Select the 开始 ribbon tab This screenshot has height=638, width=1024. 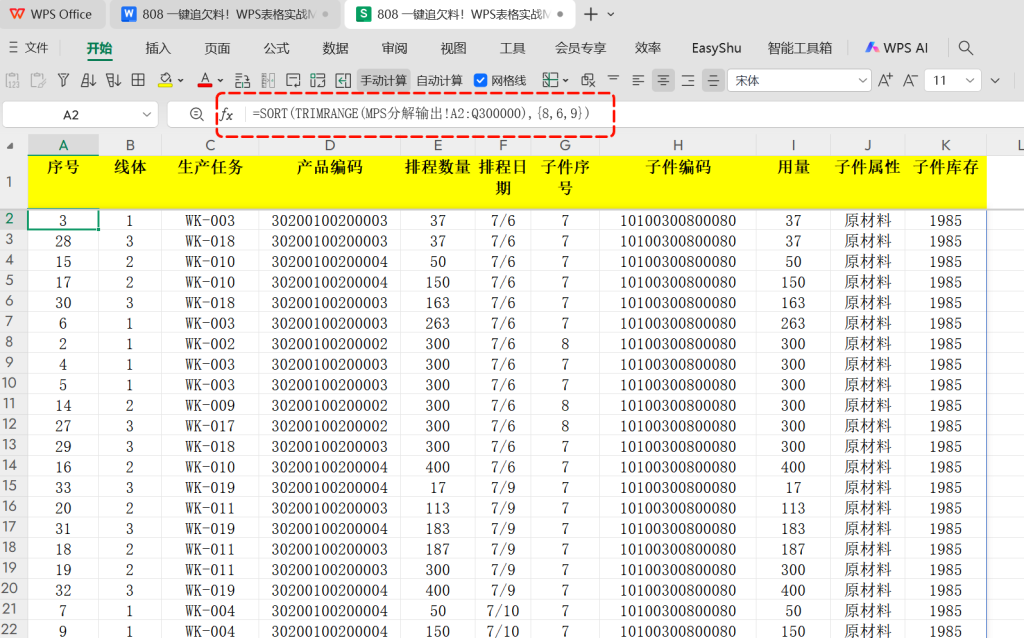[x=100, y=48]
